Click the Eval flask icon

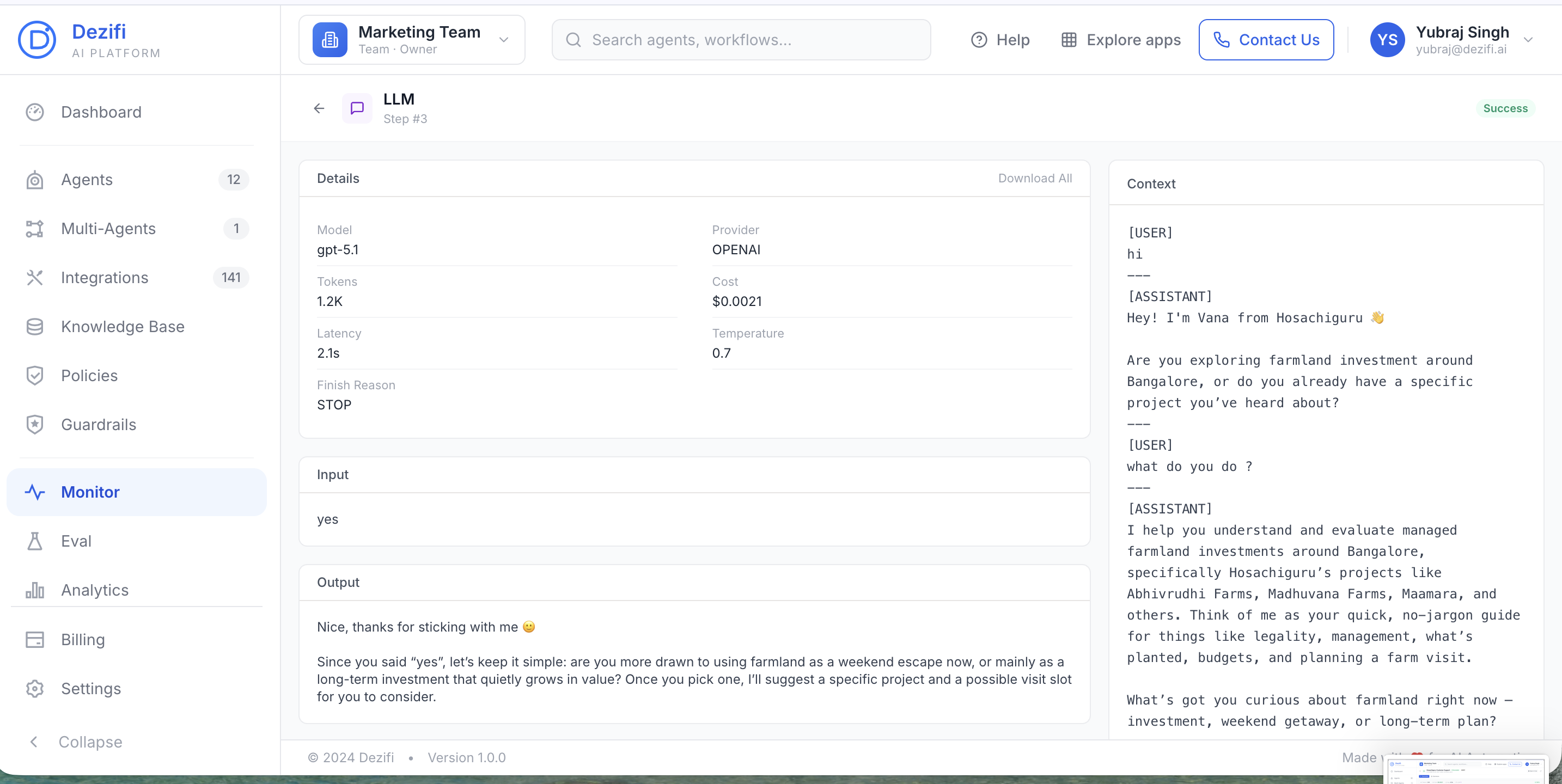[x=34, y=541]
